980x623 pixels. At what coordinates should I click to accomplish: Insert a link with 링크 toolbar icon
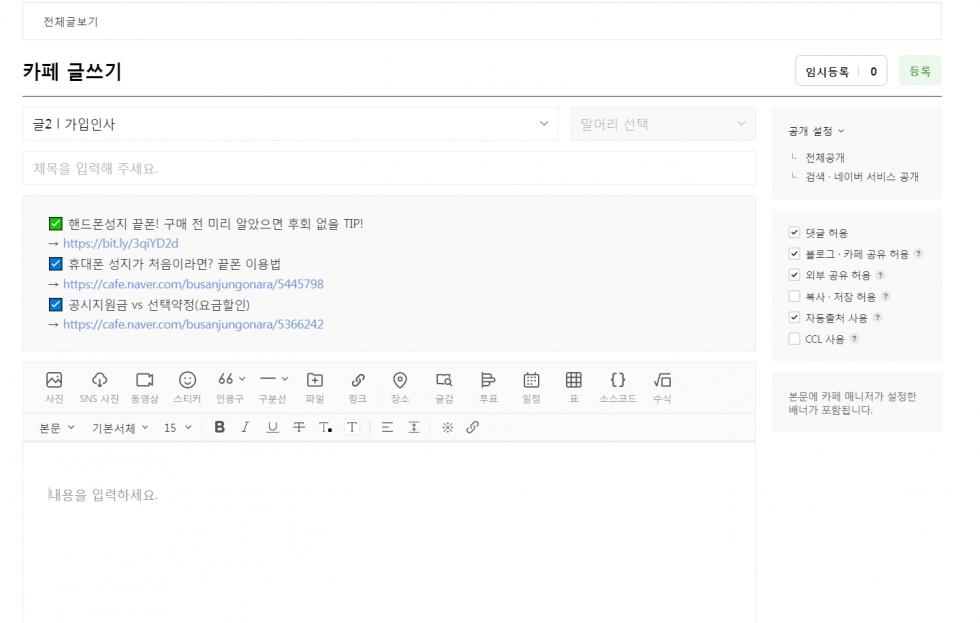click(358, 387)
